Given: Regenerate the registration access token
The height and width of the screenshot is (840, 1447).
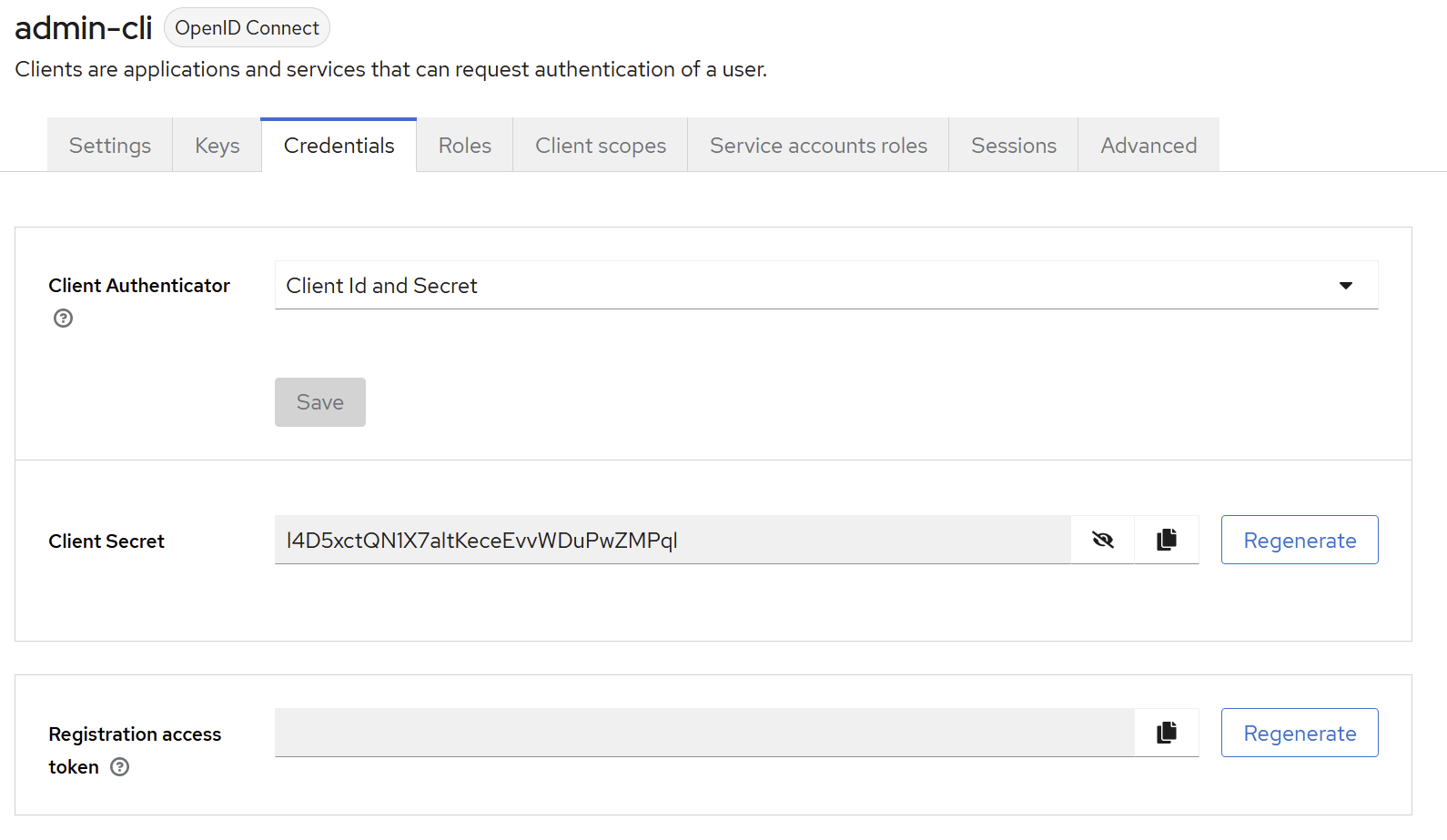Looking at the screenshot, I should click(1299, 733).
